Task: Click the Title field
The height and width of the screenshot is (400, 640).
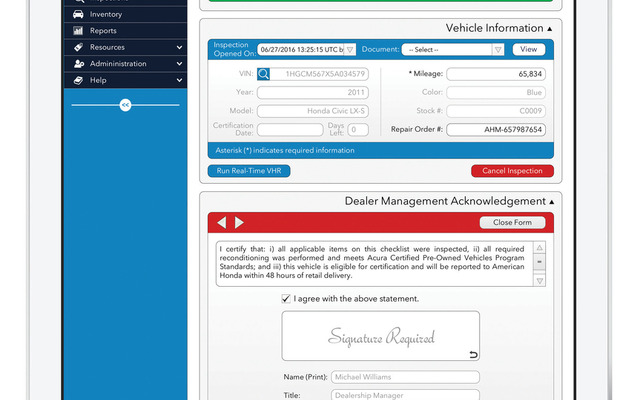Action: [x=405, y=395]
